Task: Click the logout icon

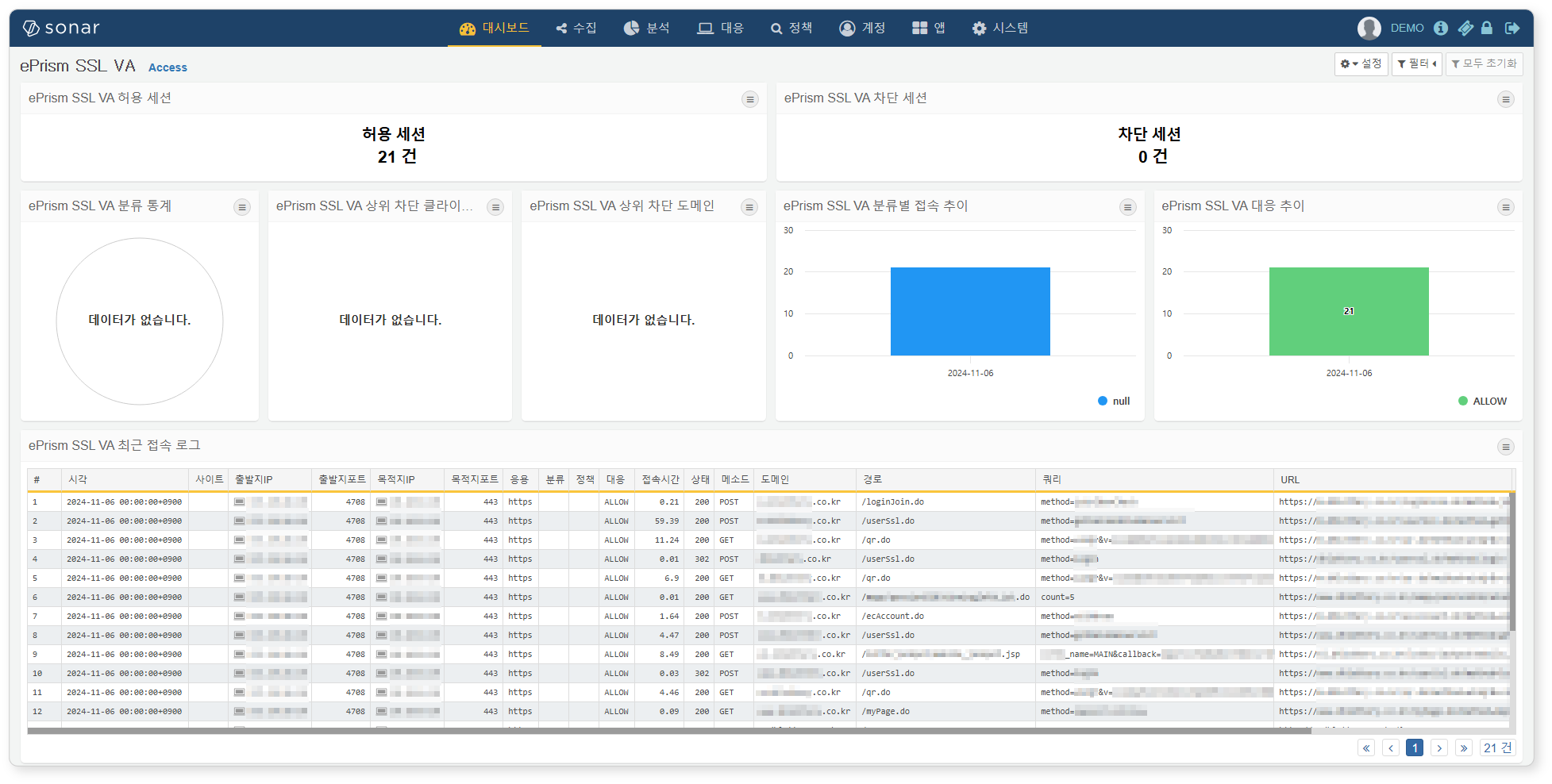Action: 1512,28
